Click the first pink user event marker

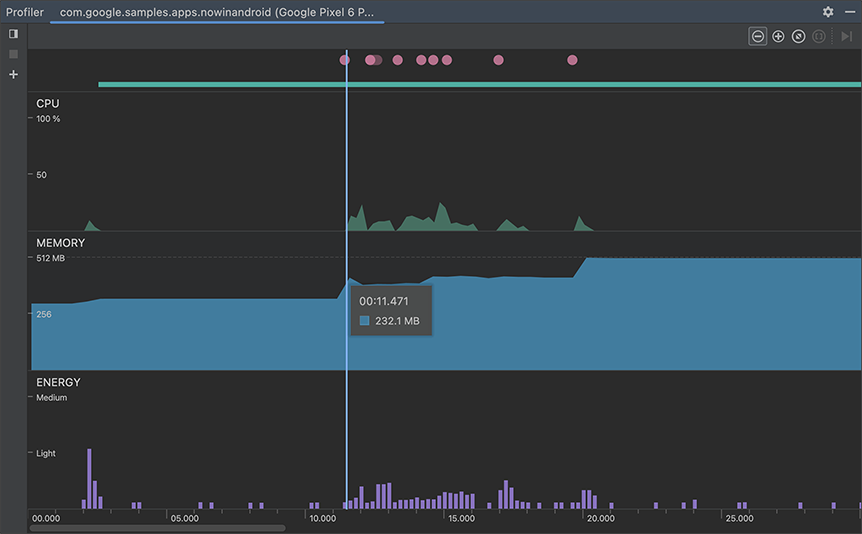pos(345,60)
